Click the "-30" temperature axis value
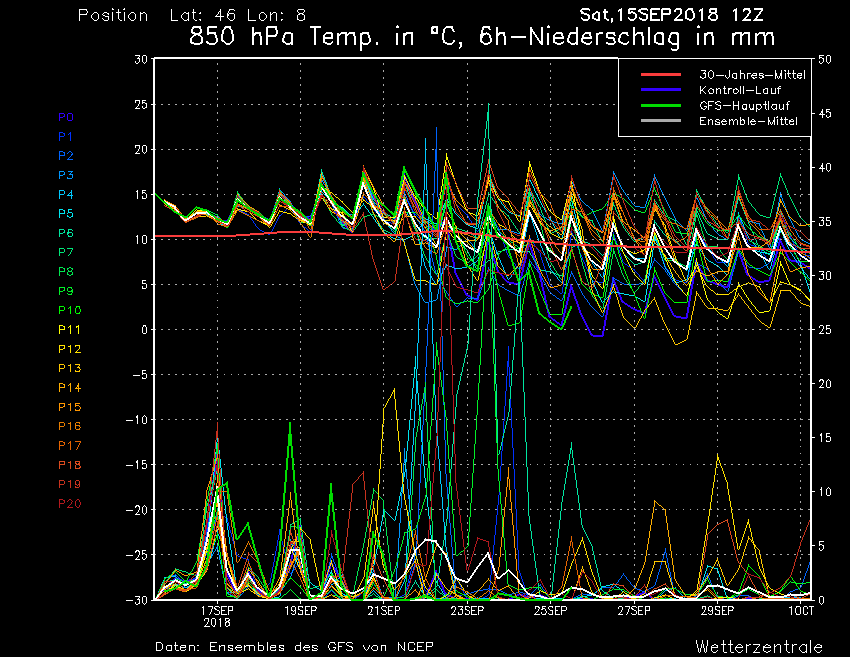Viewport: 850px width, 657px height. click(136, 600)
